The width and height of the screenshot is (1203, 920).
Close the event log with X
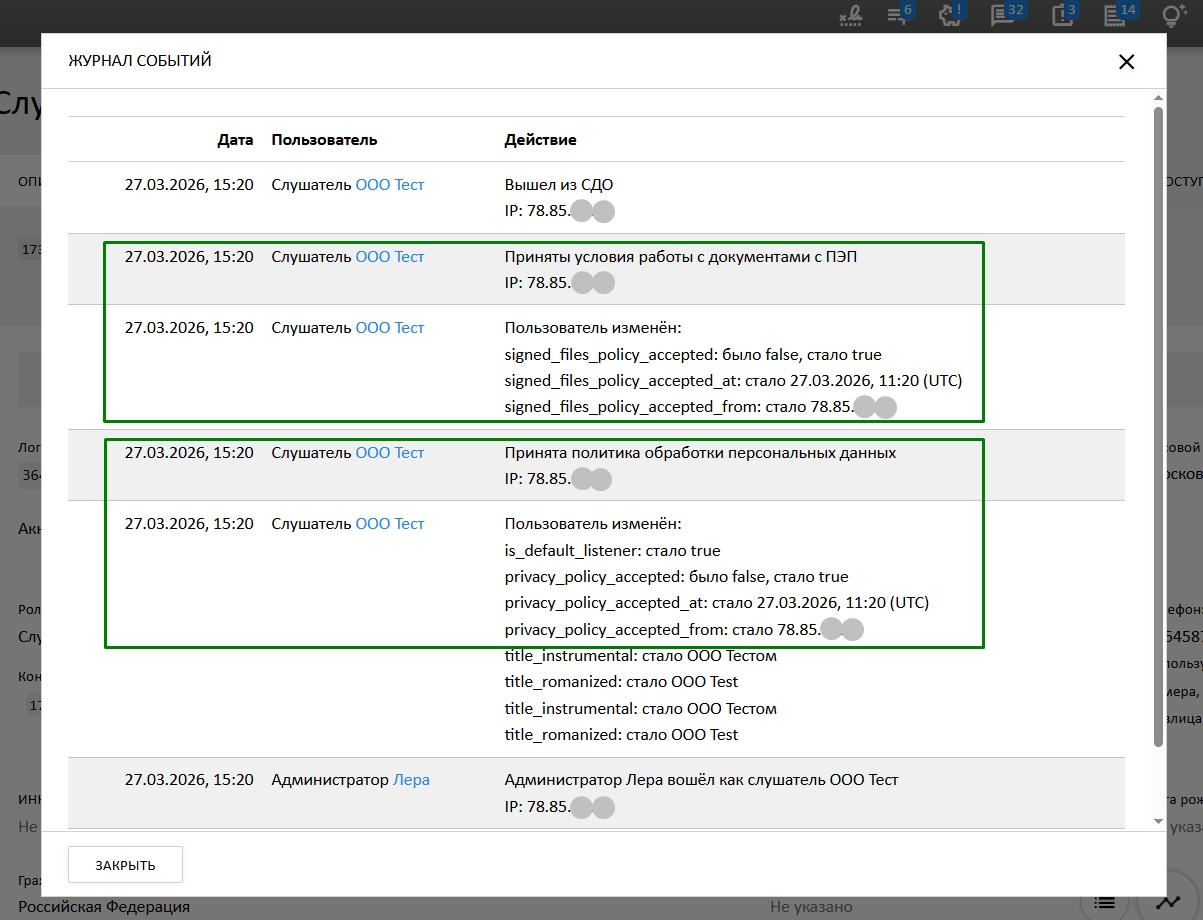tap(1126, 62)
